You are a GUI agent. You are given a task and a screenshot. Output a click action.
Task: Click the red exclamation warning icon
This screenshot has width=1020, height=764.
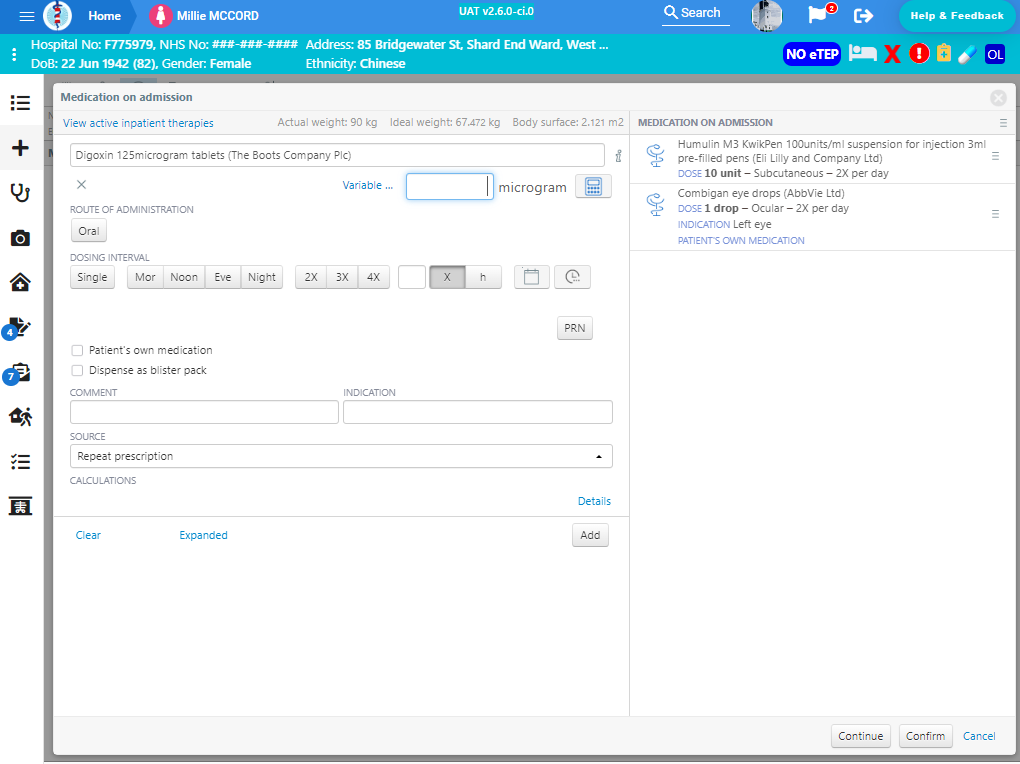pos(919,53)
